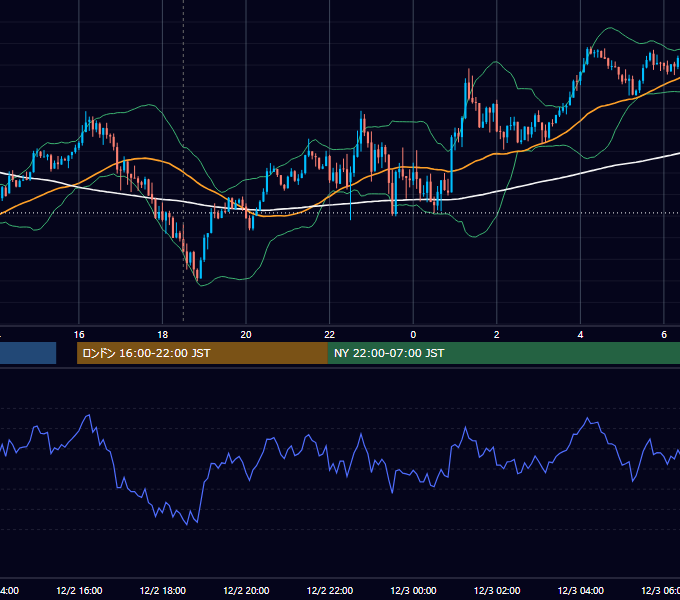Image resolution: width=680 pixels, height=600 pixels.
Task: Click the 16 hour label on upper axis
Action: (79, 334)
